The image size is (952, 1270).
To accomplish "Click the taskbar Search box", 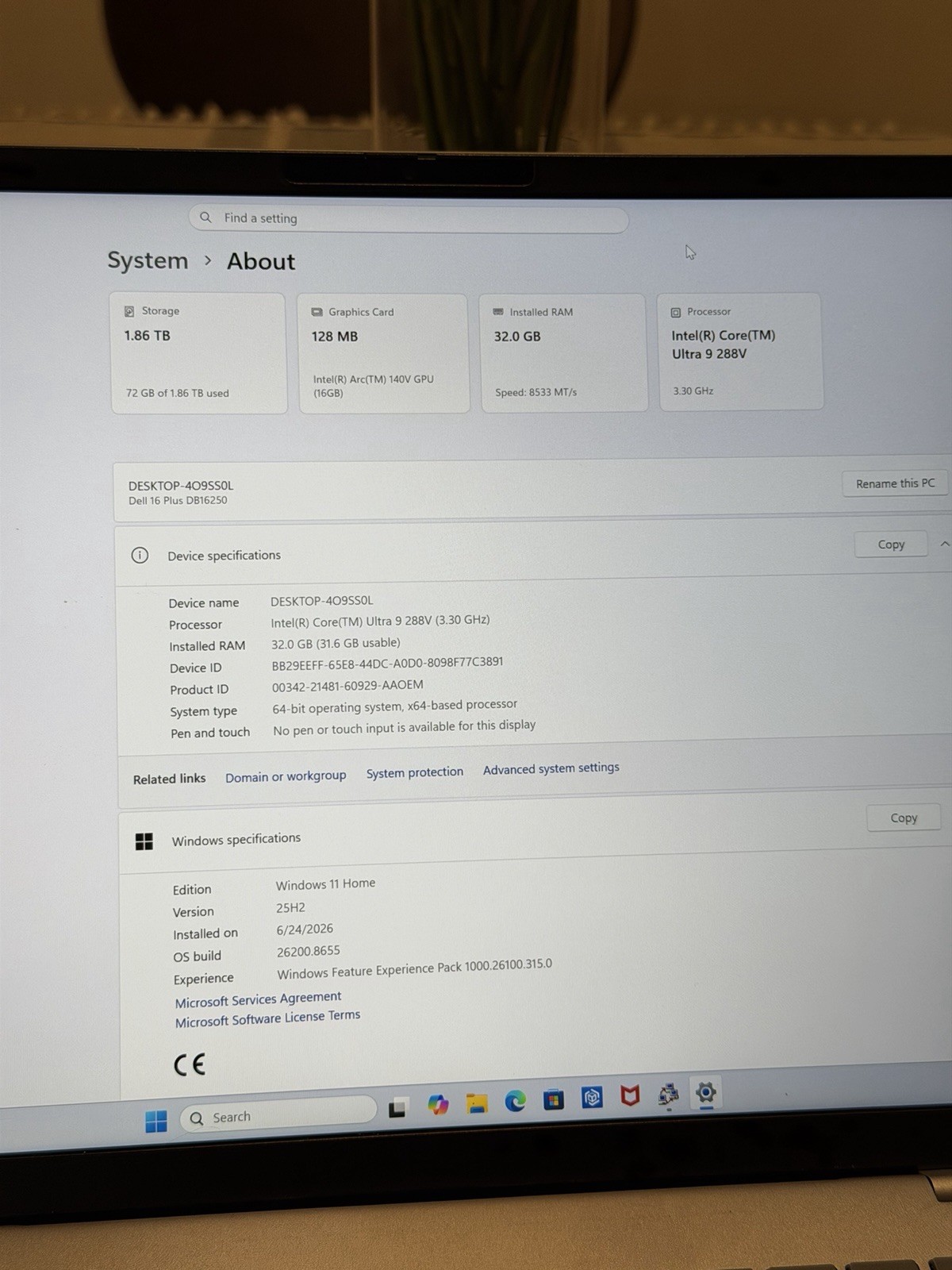I will 278,1114.
